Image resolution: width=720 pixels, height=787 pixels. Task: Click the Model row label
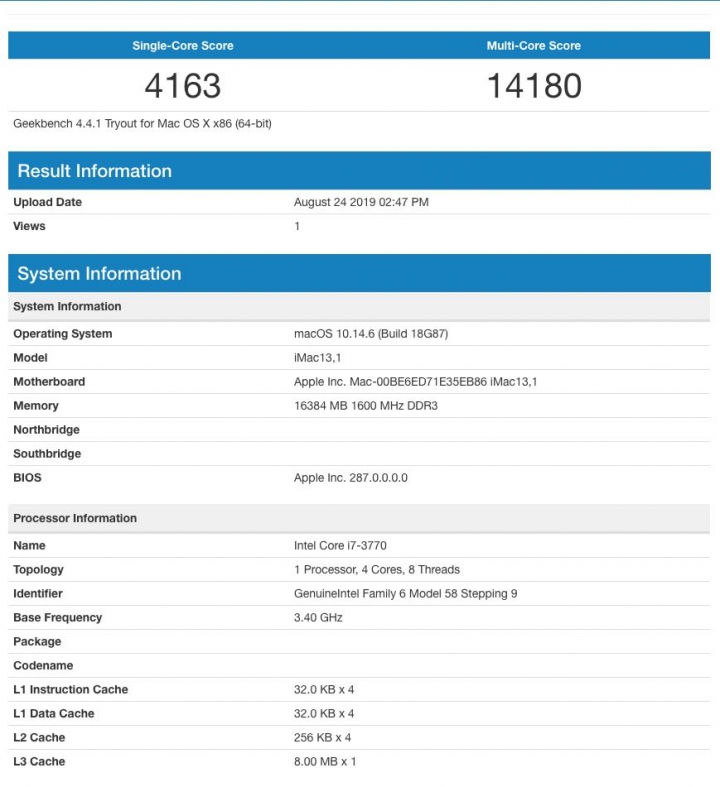pos(30,358)
